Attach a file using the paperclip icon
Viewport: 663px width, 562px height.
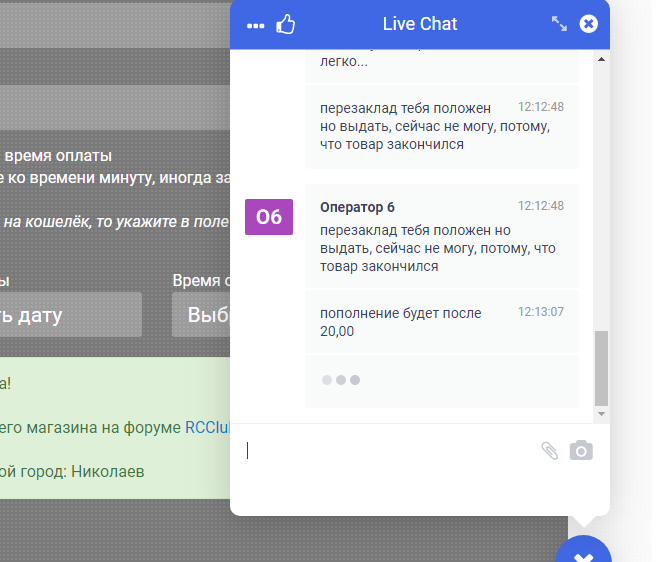click(550, 451)
